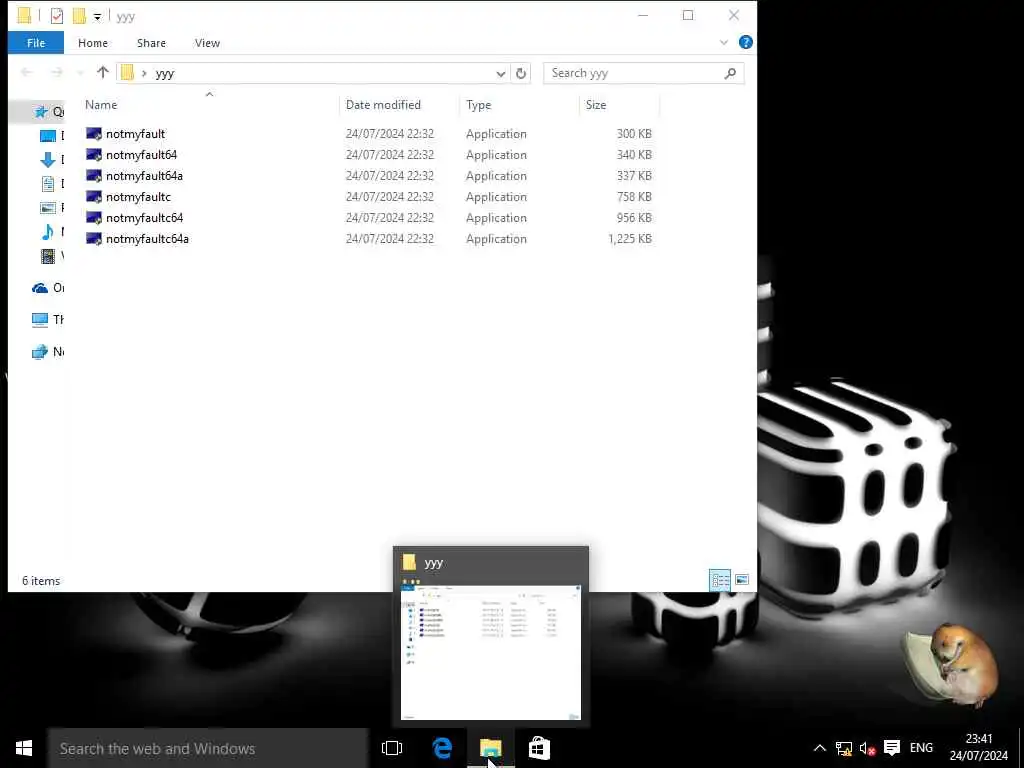Click the Windows Start button
This screenshot has width=1024, height=768.
pyautogui.click(x=24, y=748)
